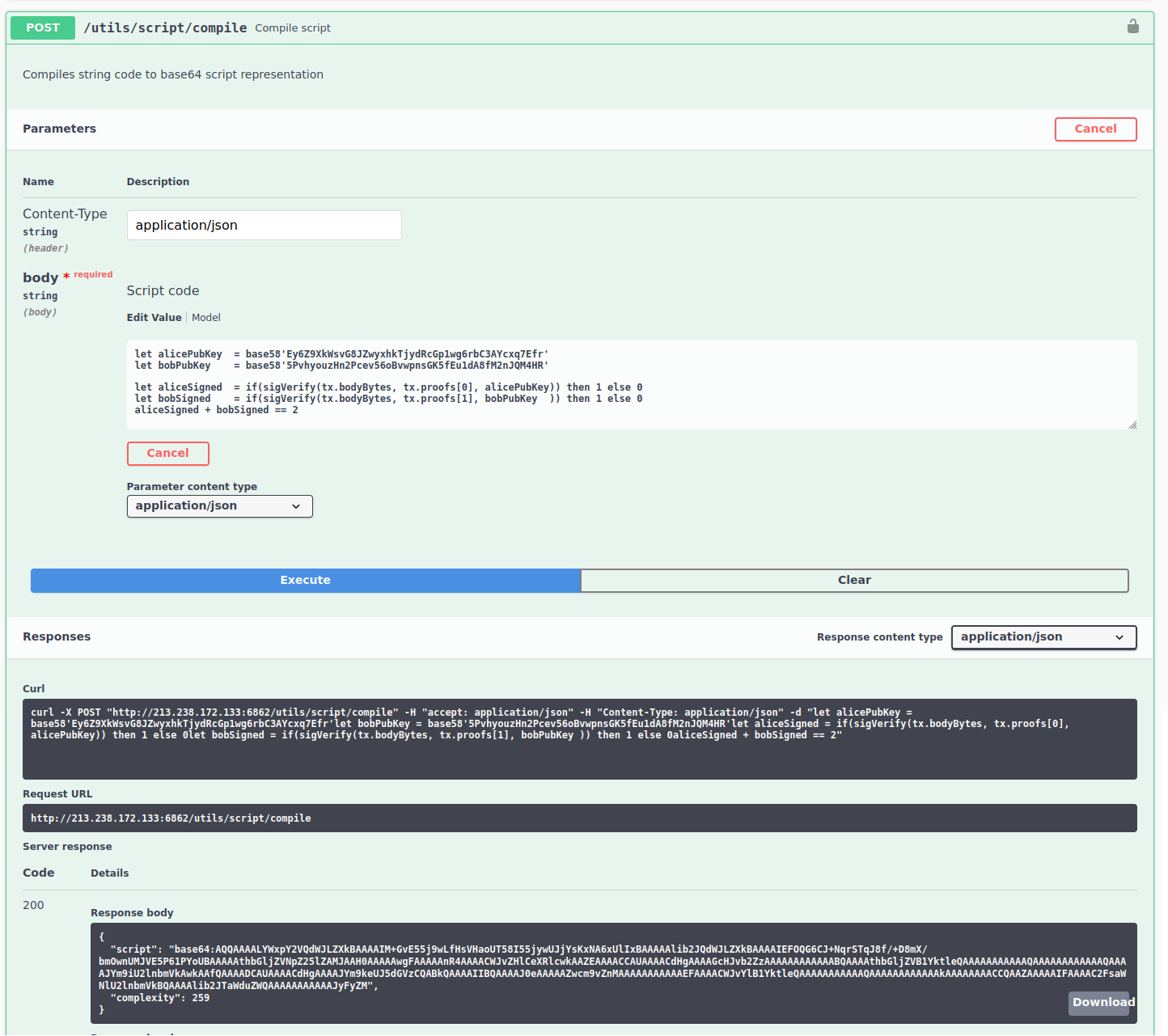The width and height of the screenshot is (1168, 1036).
Task: Click the Compile script summary text
Action: (293, 28)
